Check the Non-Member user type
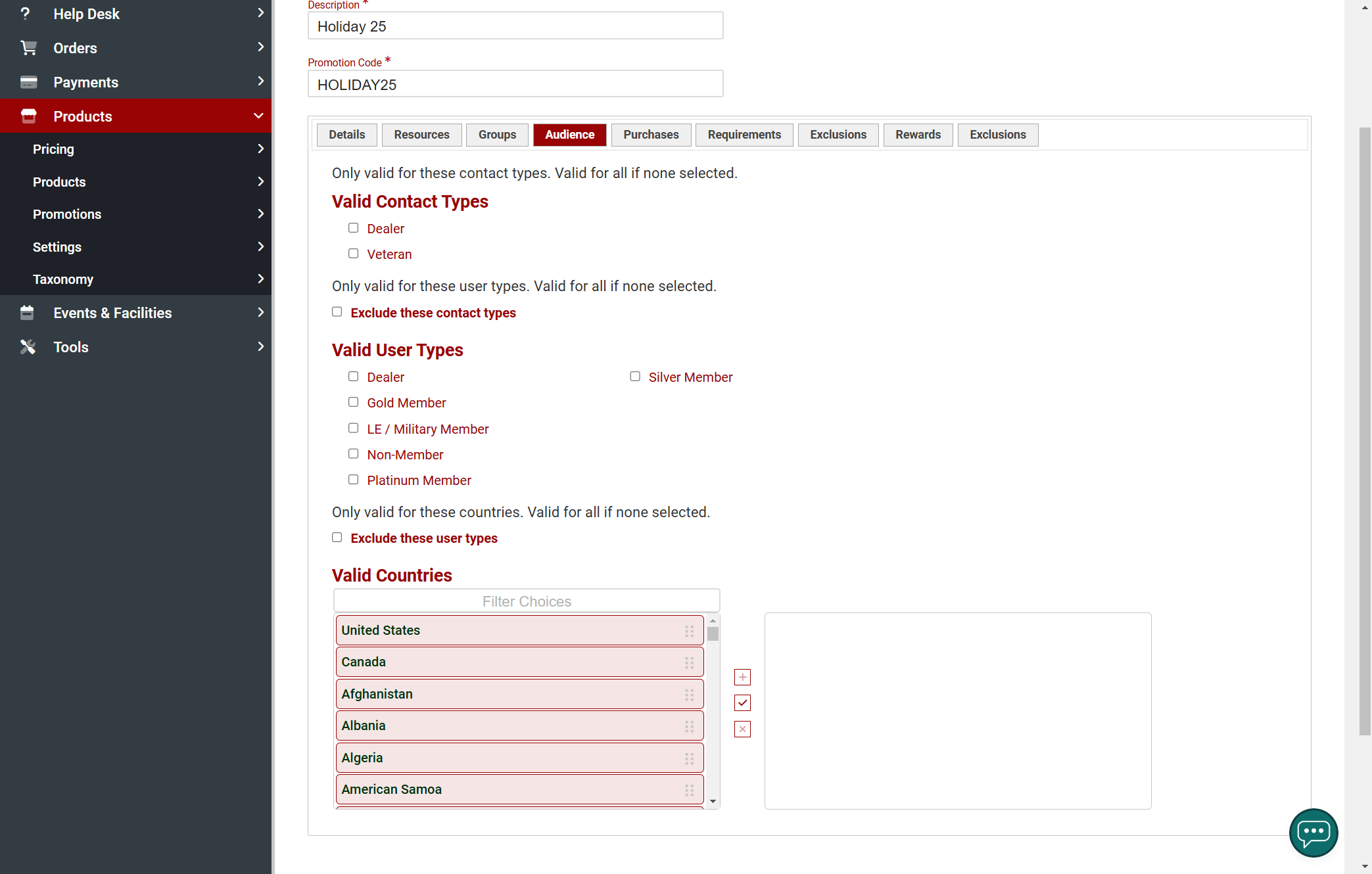Viewport: 1372px width, 874px height. tap(354, 454)
